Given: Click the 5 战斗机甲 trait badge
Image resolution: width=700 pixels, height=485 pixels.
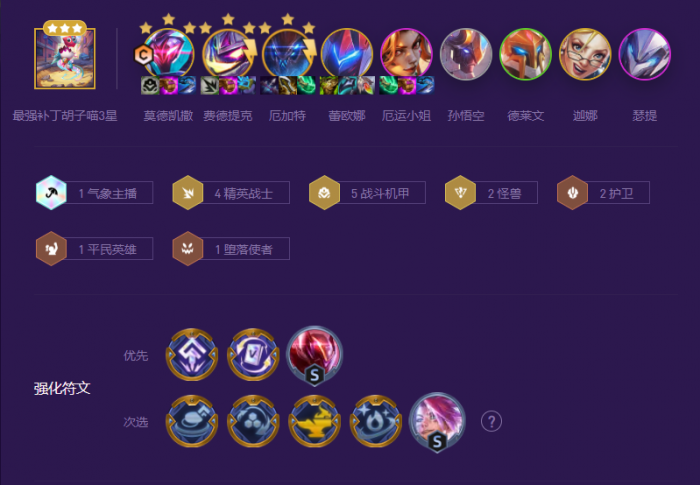Looking at the screenshot, I should click(367, 192).
